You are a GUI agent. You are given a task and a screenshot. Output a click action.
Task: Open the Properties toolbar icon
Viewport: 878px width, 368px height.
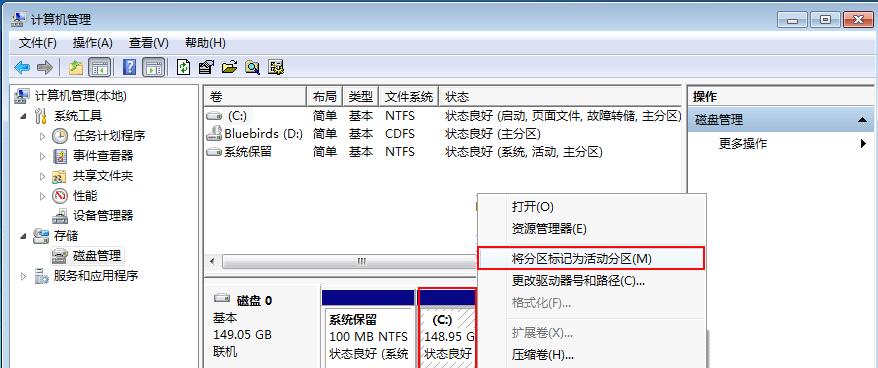point(206,68)
